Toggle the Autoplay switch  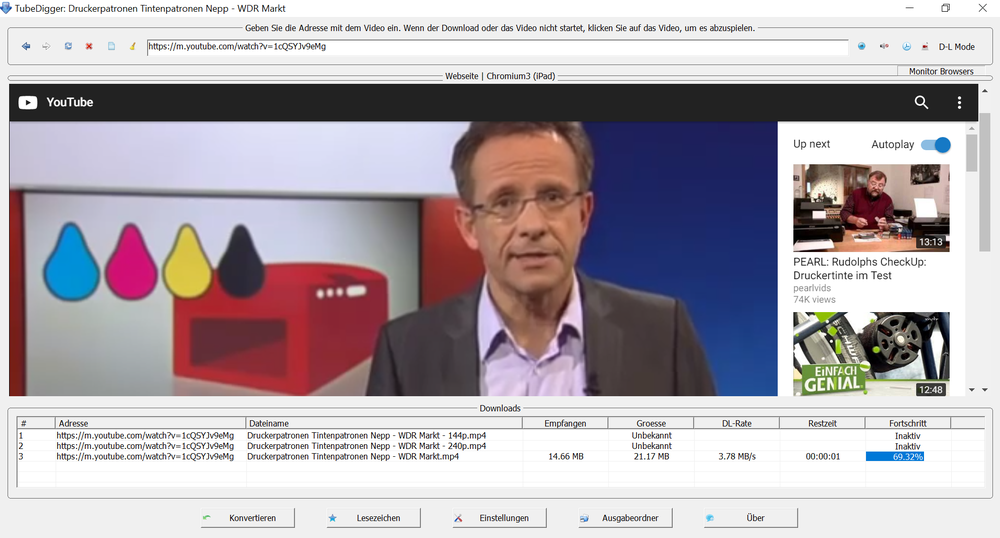pyautogui.click(x=936, y=145)
